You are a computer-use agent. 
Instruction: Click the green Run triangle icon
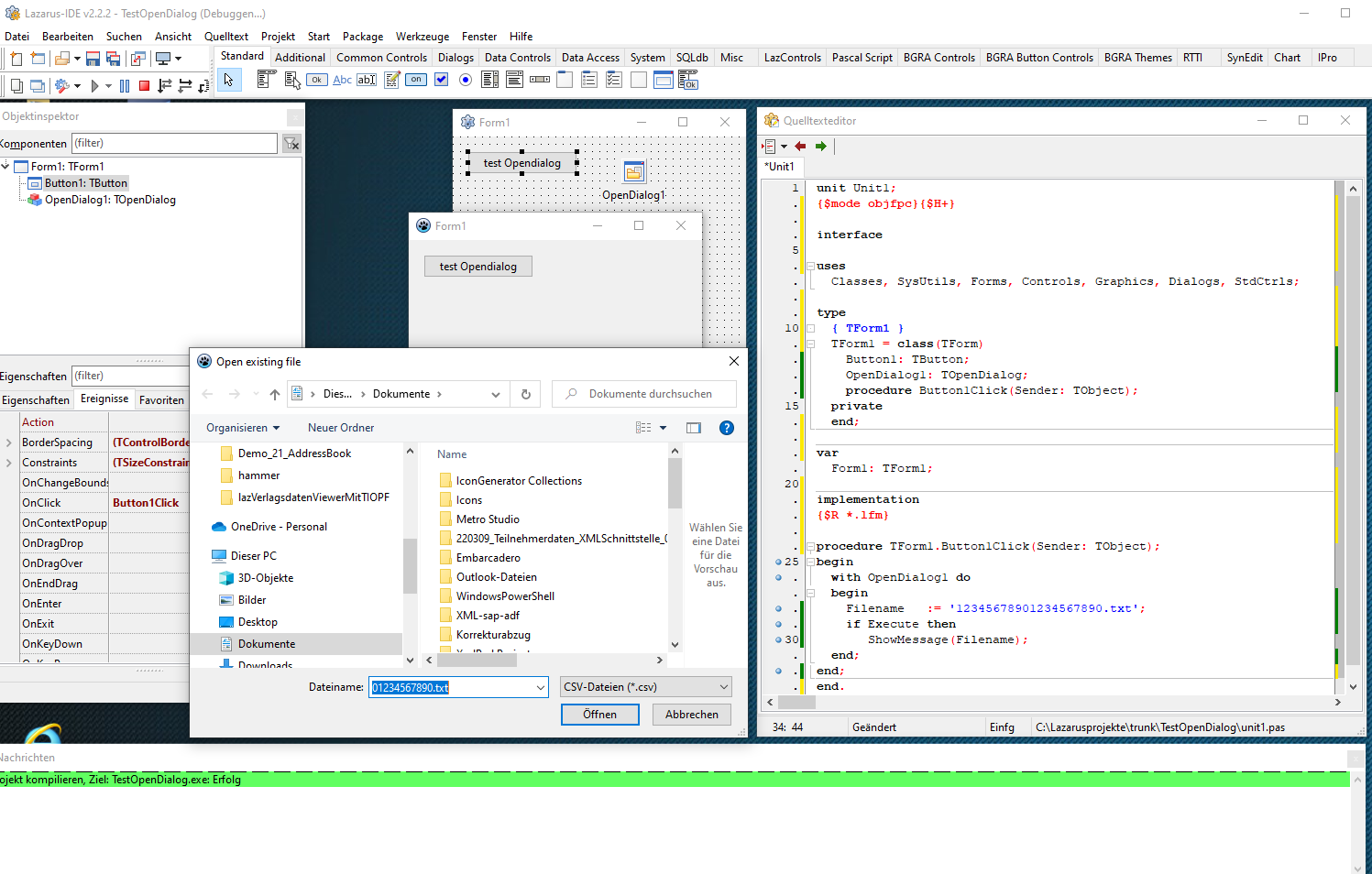tap(94, 86)
